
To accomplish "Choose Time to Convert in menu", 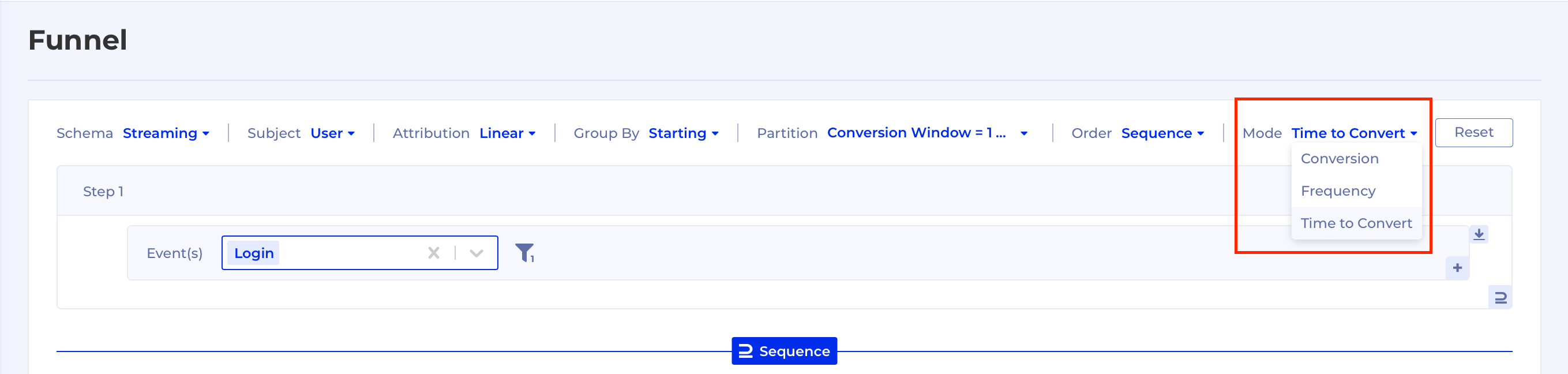I will (x=1356, y=223).
